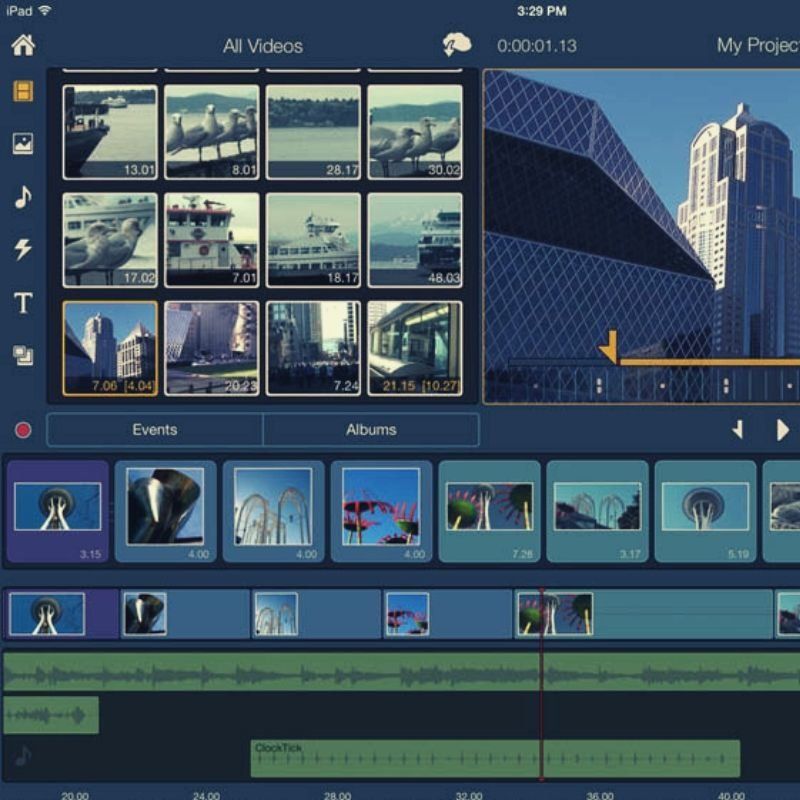Tap the cloud import icon

point(457,45)
